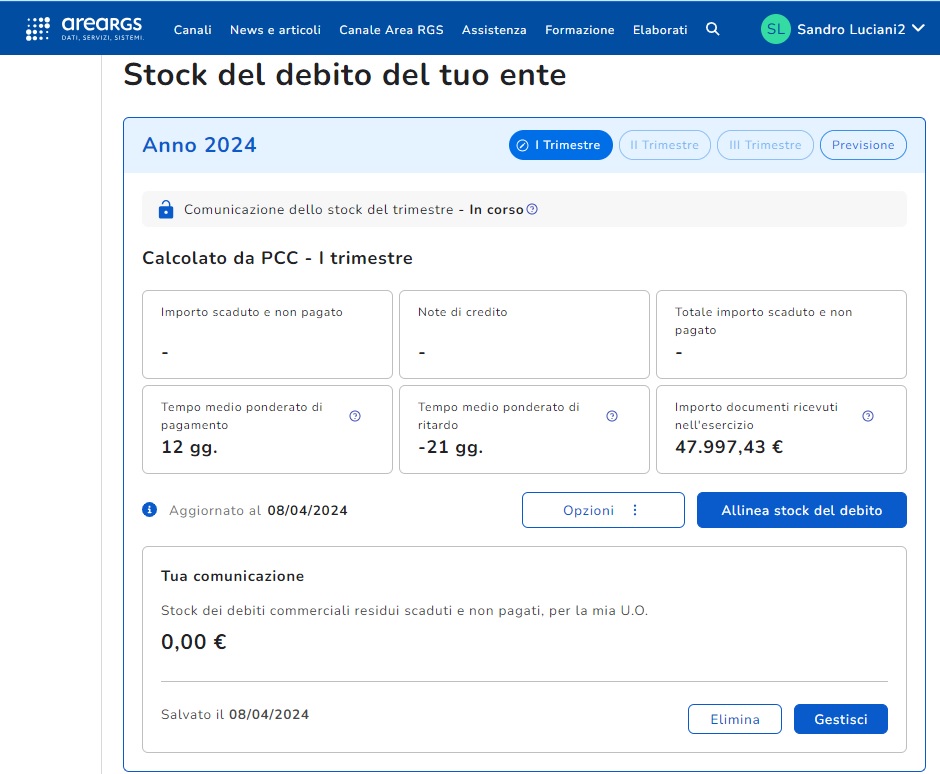The height and width of the screenshot is (774, 940).
Task: Open the Opzioni dropdown
Action: 603,510
